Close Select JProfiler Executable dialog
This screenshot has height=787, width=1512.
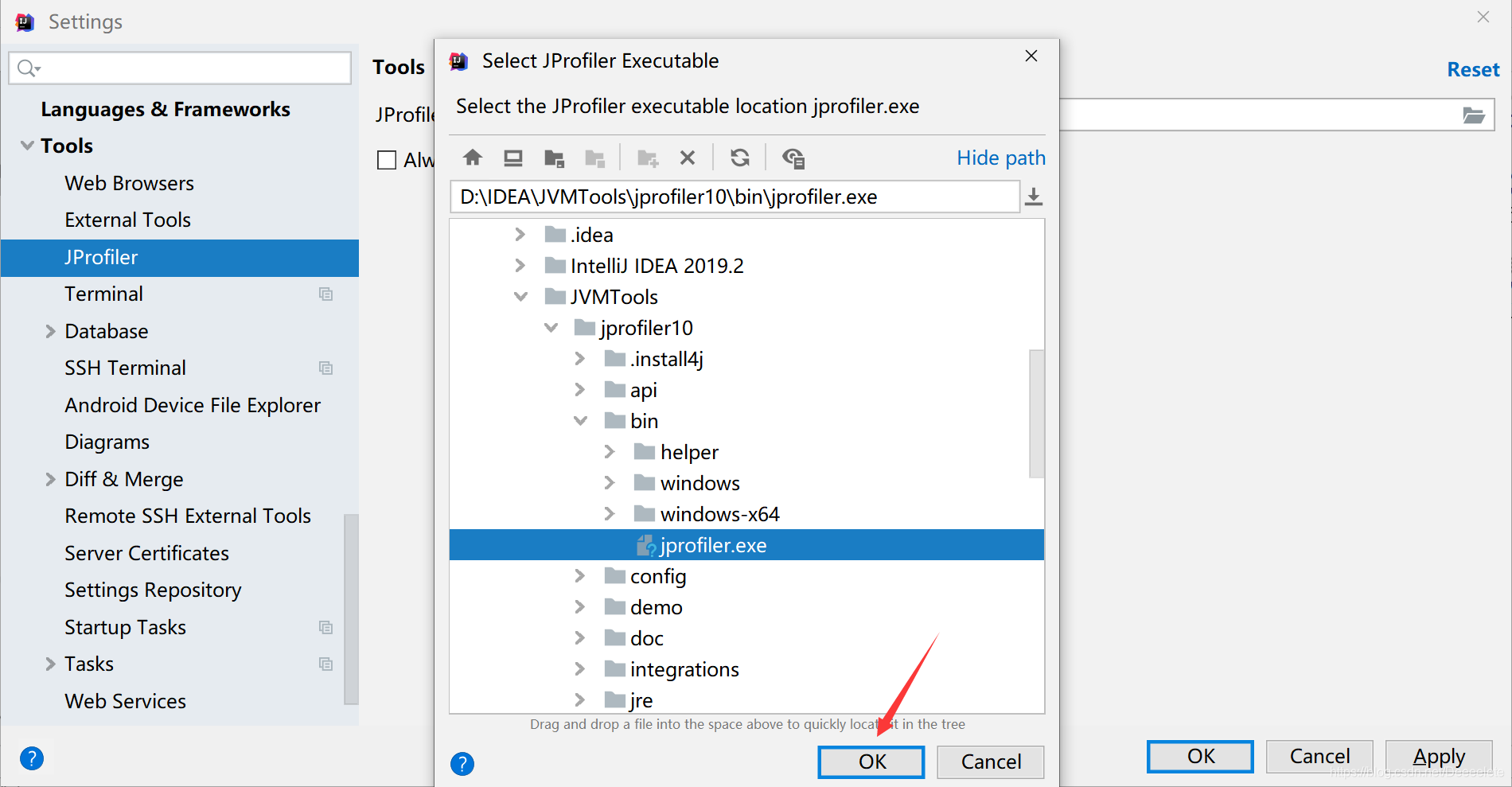(x=1031, y=56)
